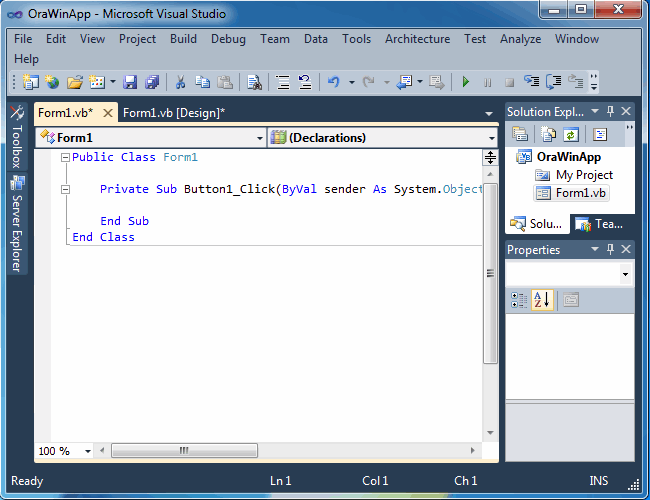Toggle Alphabetical sort in Properties panel
Screen dimensions: 650x500
pos(542,299)
